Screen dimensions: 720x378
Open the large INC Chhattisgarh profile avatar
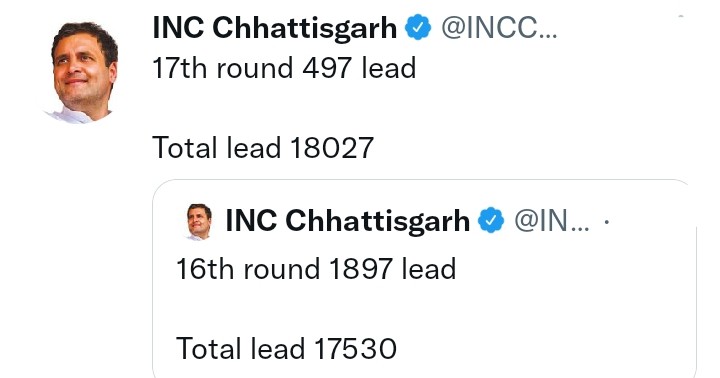pos(82,73)
